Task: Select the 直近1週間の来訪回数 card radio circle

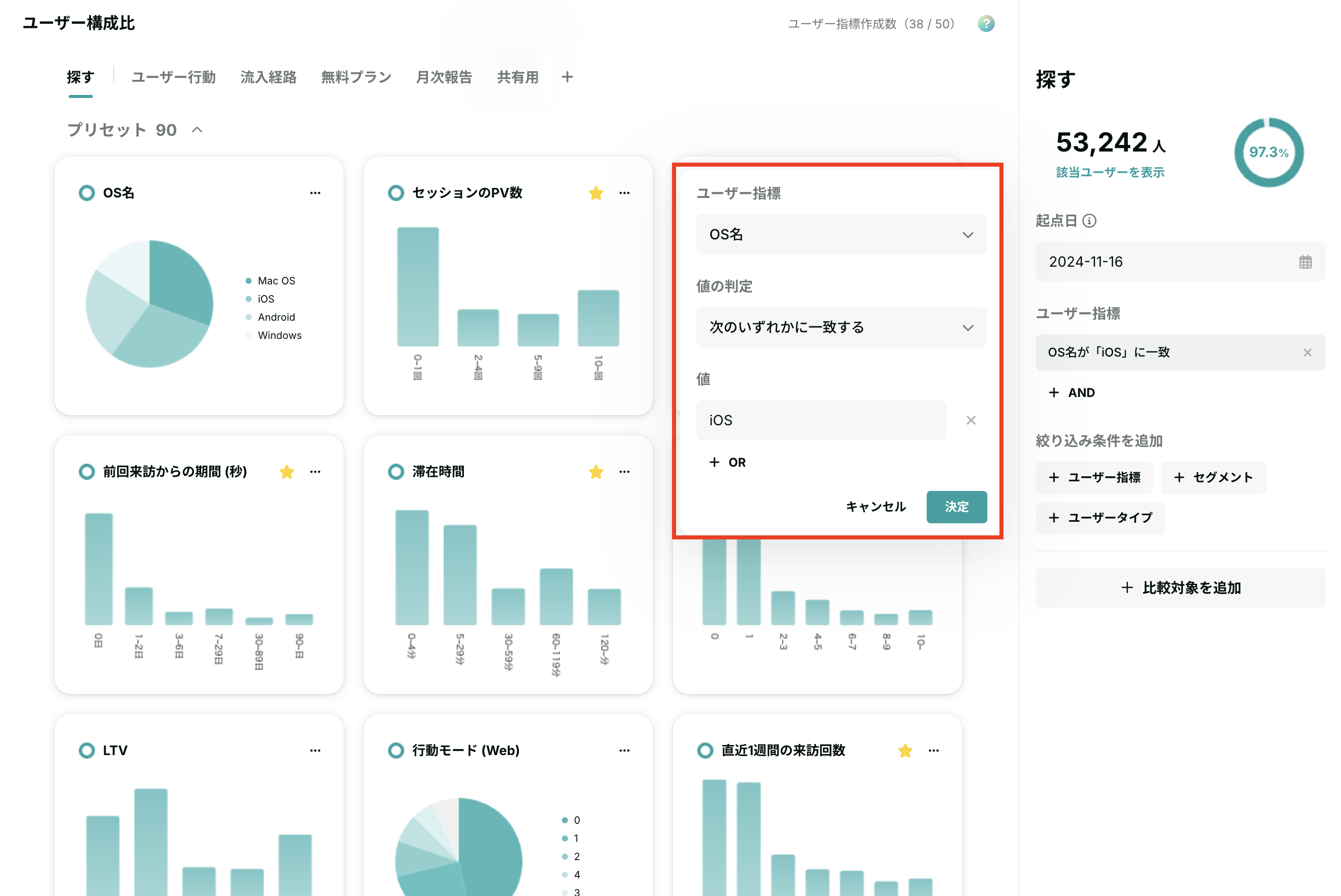Action: coord(705,751)
